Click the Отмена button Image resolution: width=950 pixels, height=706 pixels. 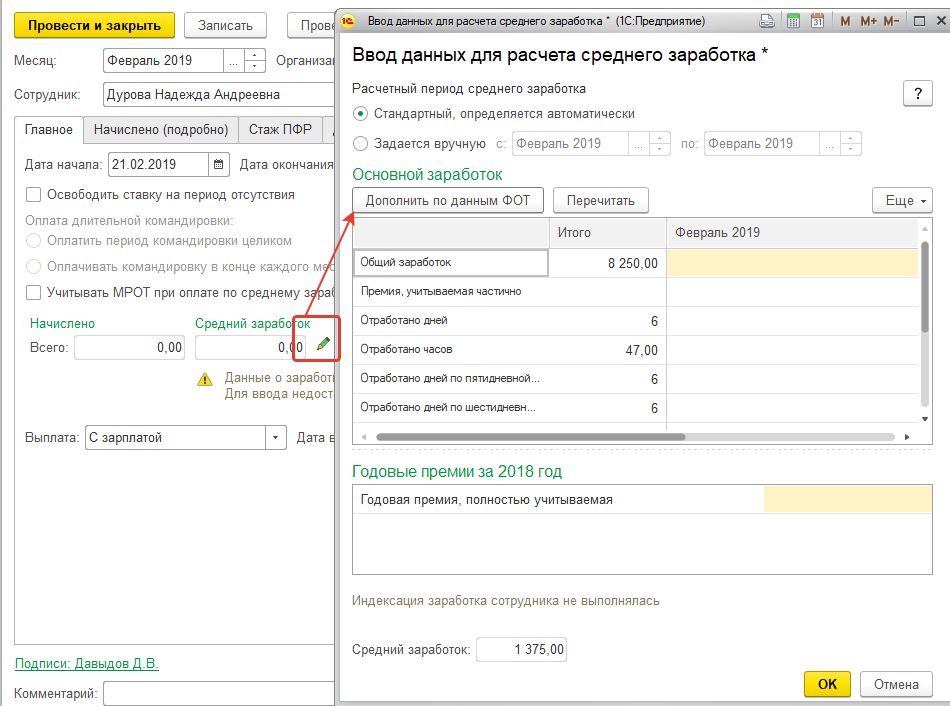tap(896, 684)
